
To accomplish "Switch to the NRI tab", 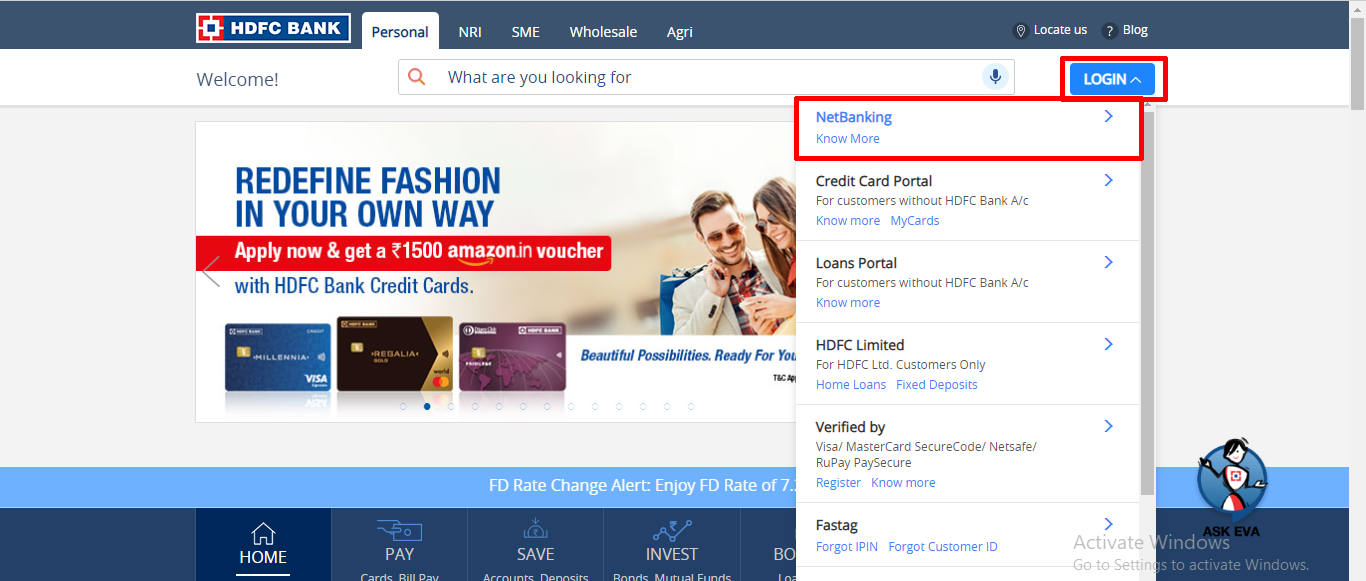I will pos(469,31).
